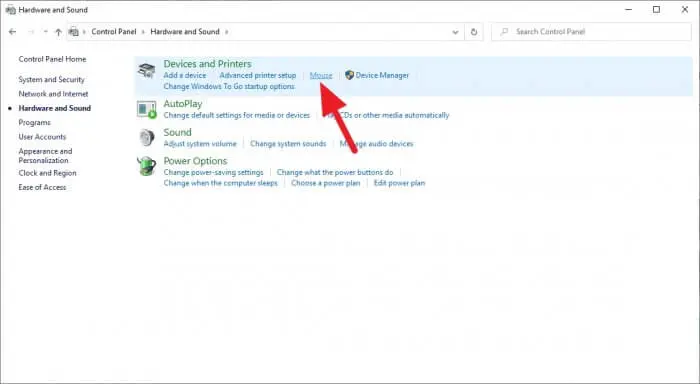The width and height of the screenshot is (700, 384).
Task: Click the Devices and Printers icon
Action: coord(146,71)
